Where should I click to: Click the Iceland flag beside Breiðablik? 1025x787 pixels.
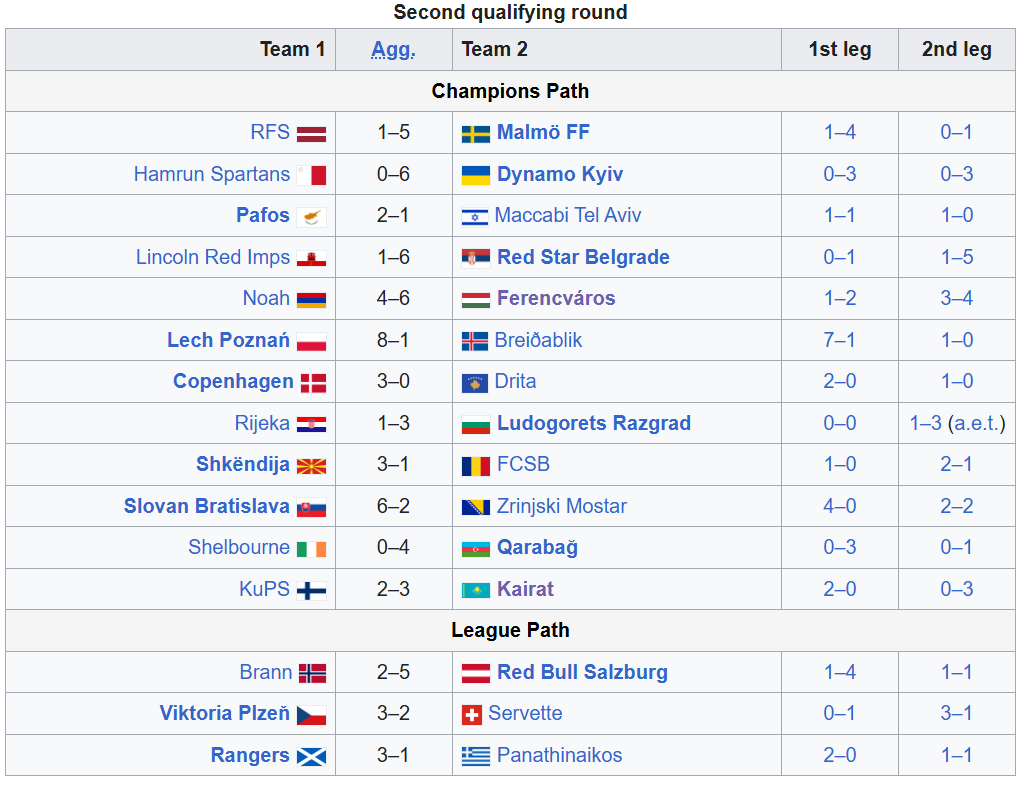tap(475, 342)
